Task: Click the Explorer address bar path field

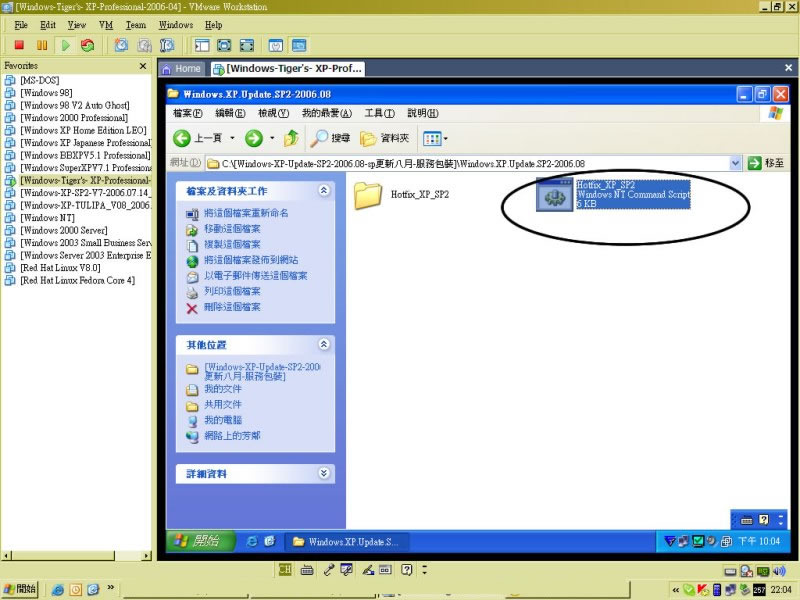Action: 467,163
